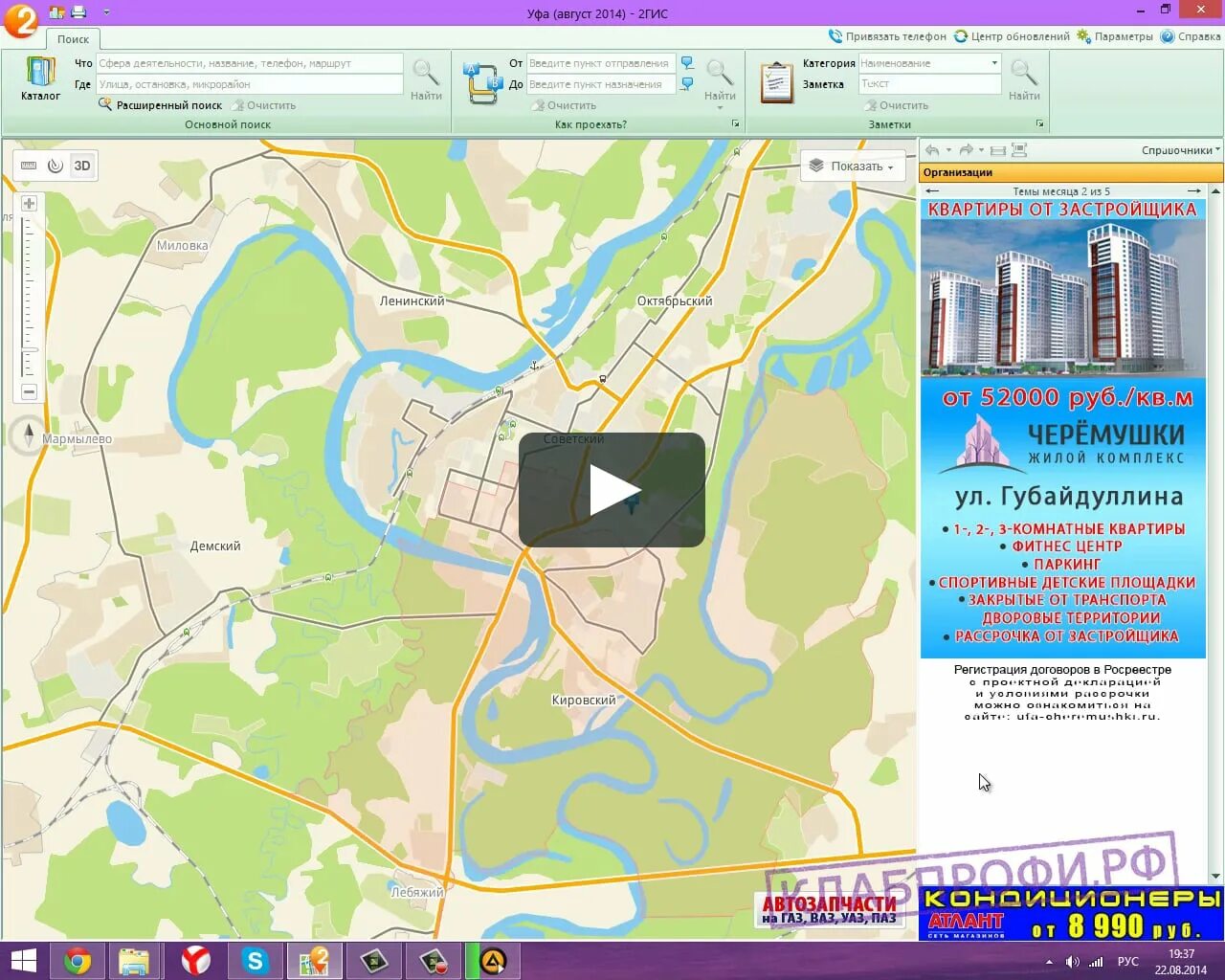Screen dimensions: 1225x980
Task: Go to previous Темы месяца banner
Action: click(932, 191)
